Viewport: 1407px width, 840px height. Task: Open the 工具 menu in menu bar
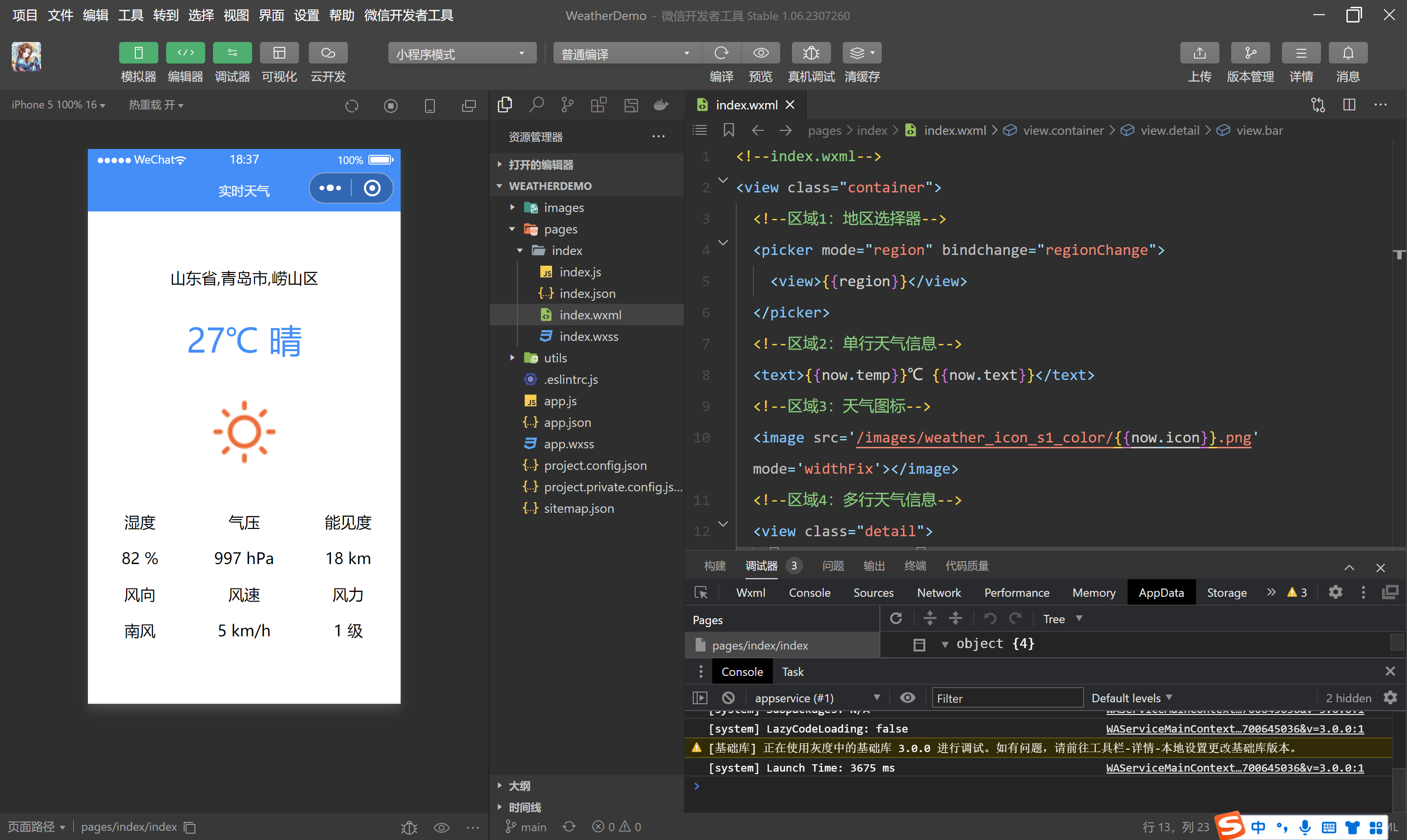click(x=130, y=15)
